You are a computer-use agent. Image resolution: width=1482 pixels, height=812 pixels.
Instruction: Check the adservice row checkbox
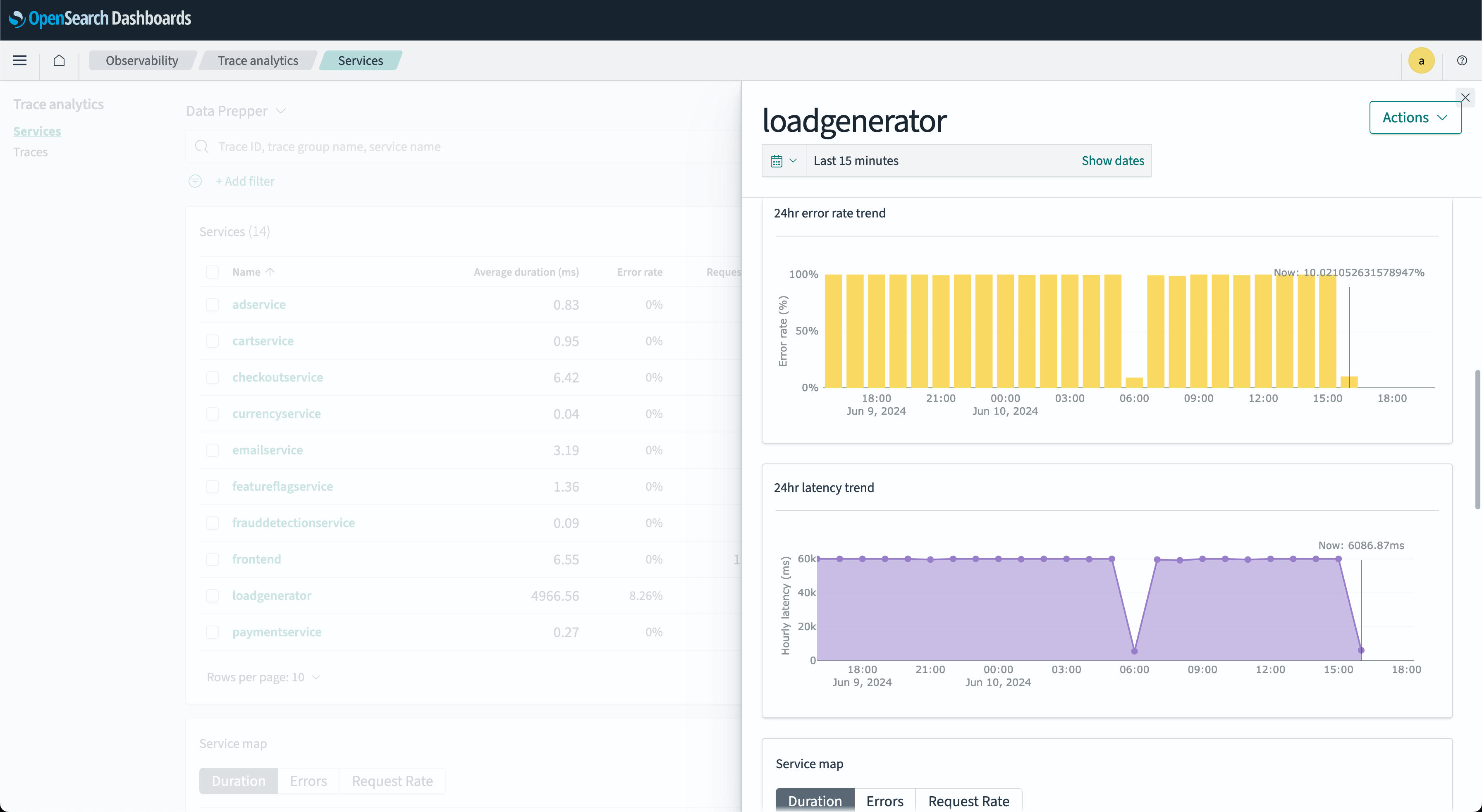tap(212, 305)
